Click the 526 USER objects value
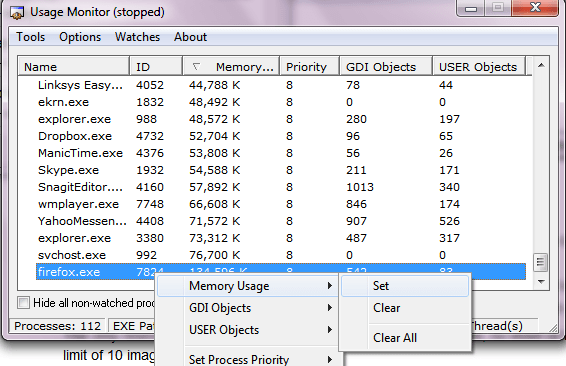 pos(449,221)
